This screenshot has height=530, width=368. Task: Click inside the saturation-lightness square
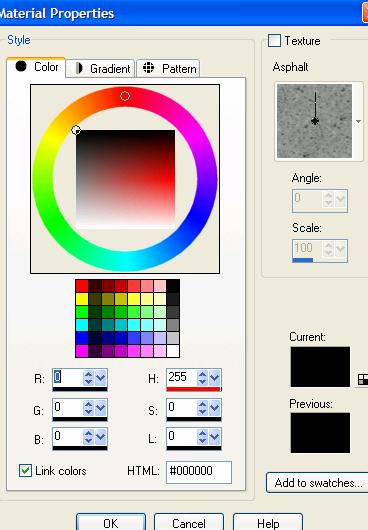[x=125, y=179]
